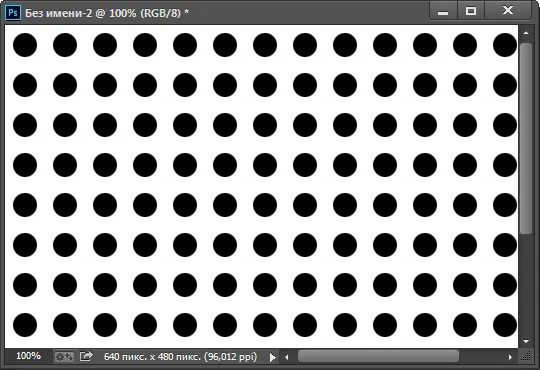Close the Без имени-2 document window
The height and width of the screenshot is (370, 540).
[x=508, y=10]
